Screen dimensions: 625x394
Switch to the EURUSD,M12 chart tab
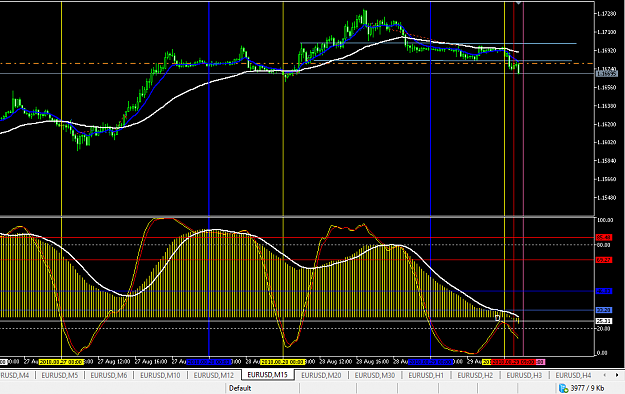click(214, 375)
